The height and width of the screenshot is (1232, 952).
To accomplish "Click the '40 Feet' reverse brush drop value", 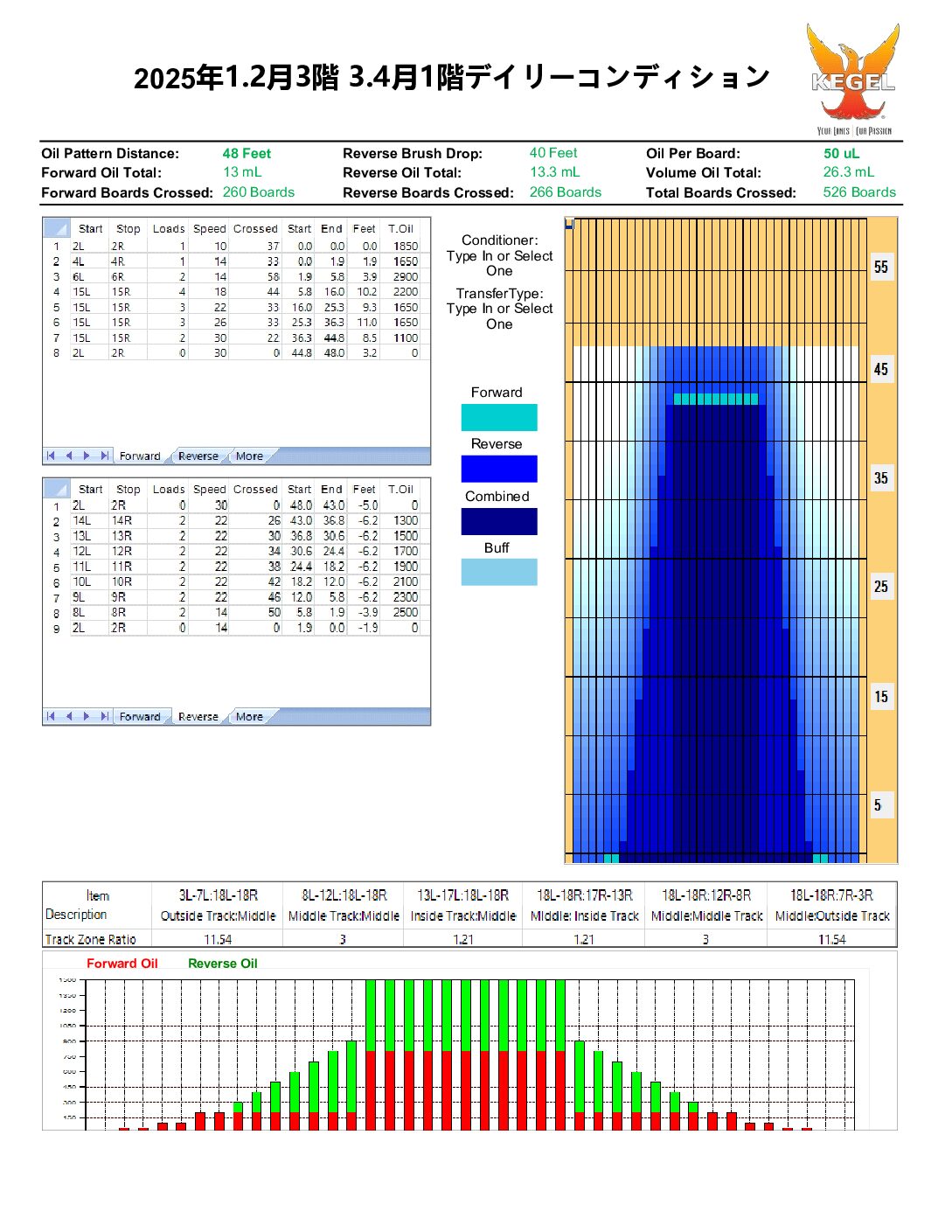I will click(553, 153).
